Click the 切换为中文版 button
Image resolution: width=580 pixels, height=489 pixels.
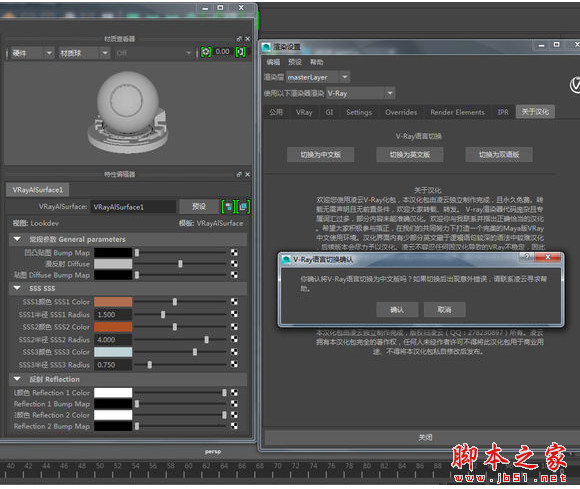click(x=321, y=155)
